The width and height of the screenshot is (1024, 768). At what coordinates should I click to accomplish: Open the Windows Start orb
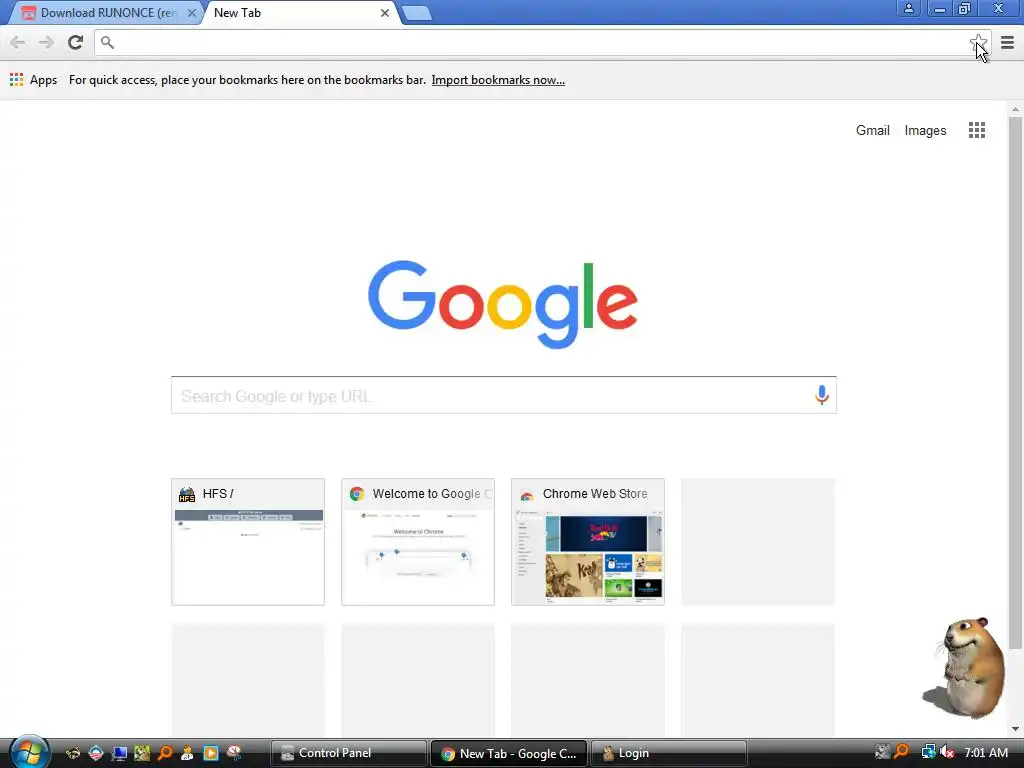click(29, 752)
